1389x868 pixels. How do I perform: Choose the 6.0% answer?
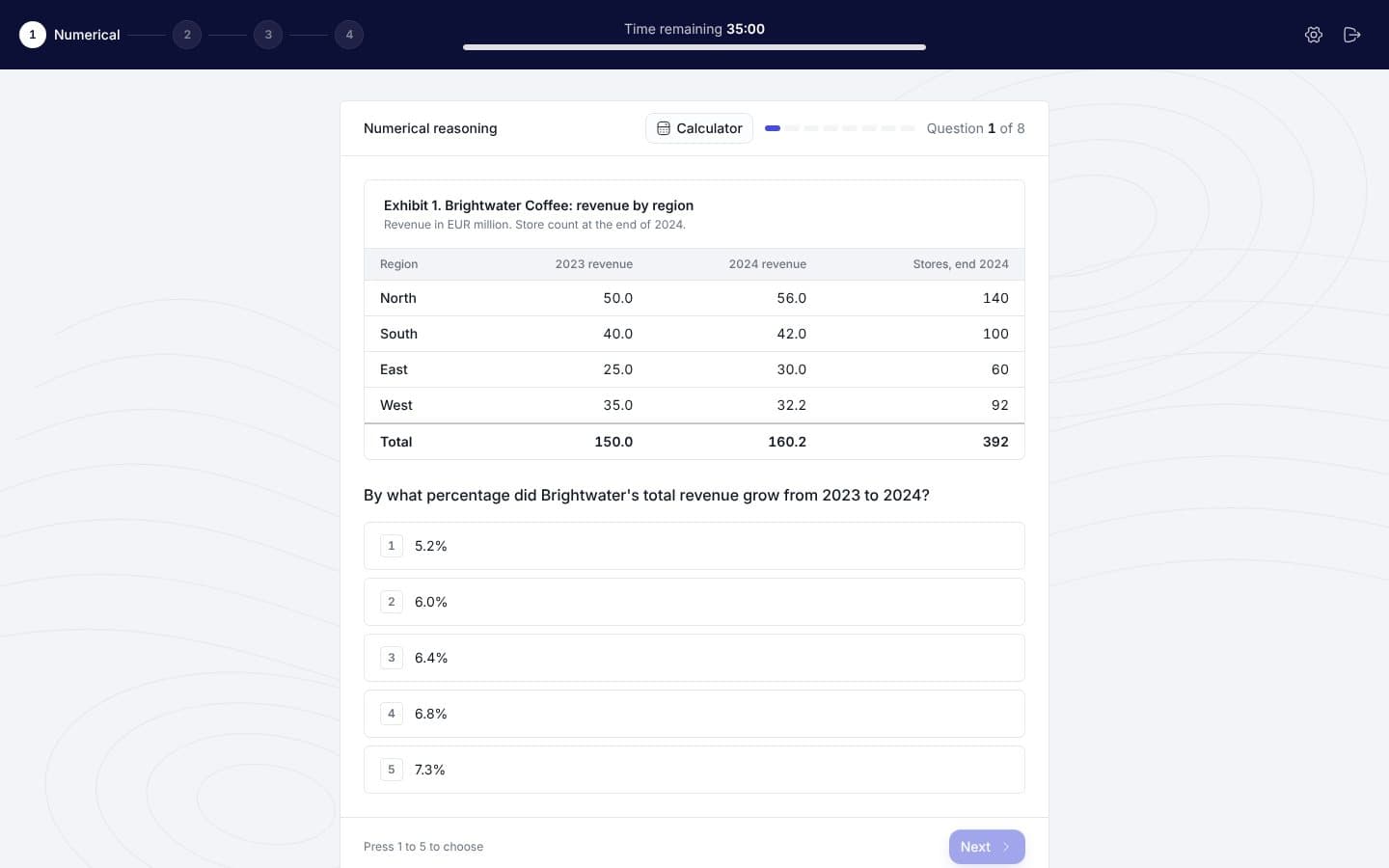click(x=694, y=602)
